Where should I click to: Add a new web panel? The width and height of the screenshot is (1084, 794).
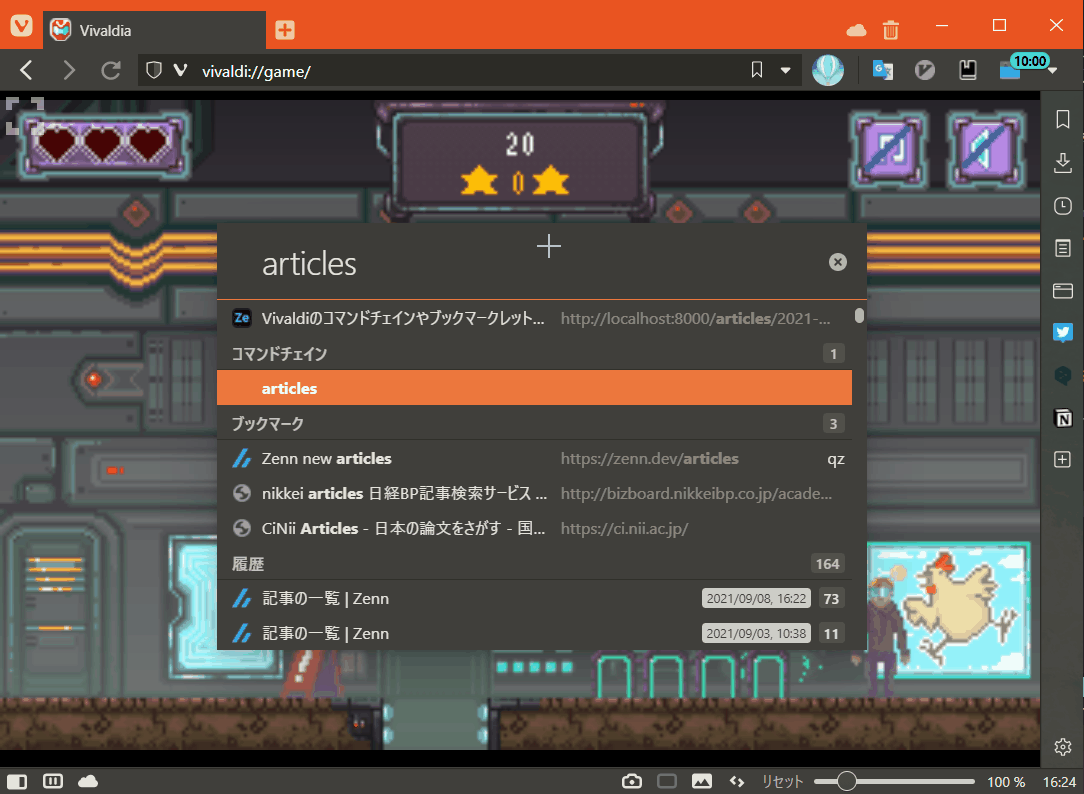pos(1063,460)
